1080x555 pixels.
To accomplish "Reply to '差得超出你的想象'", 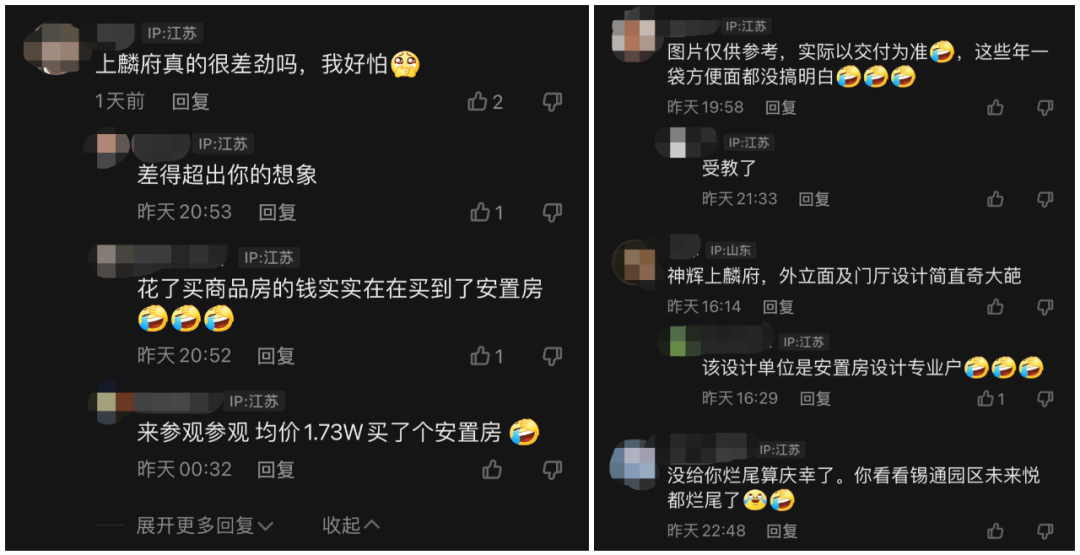I will (x=278, y=212).
